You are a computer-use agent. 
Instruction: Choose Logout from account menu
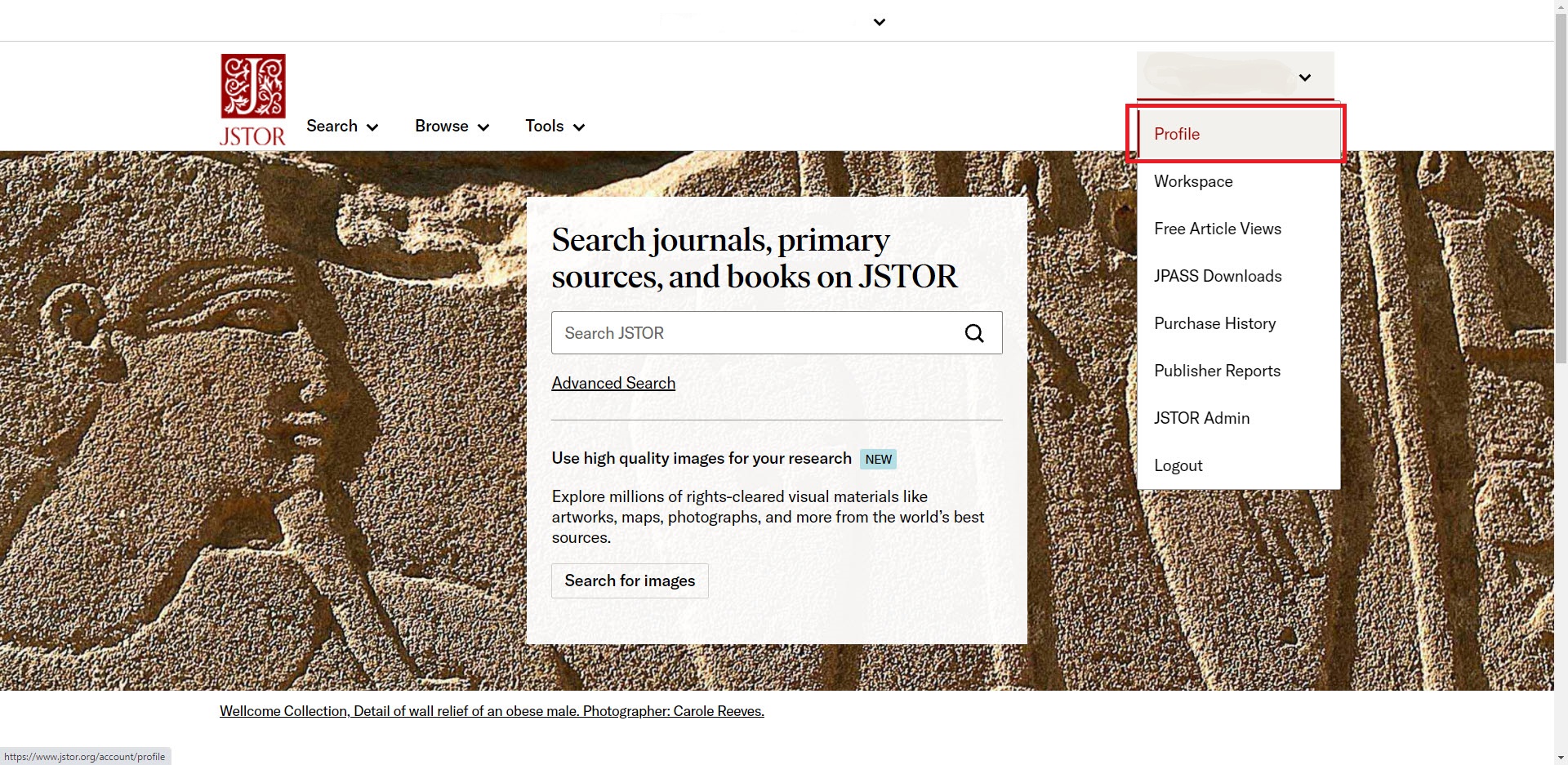[1239, 465]
